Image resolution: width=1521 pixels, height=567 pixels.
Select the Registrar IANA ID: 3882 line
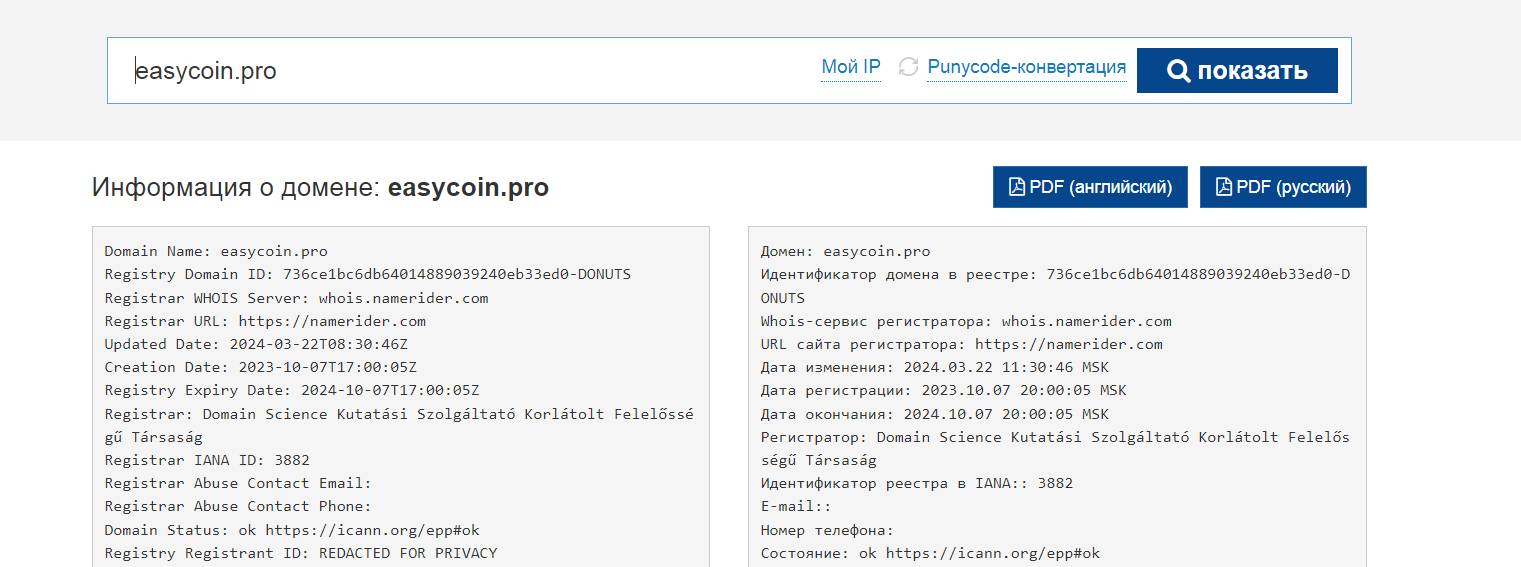point(207,460)
